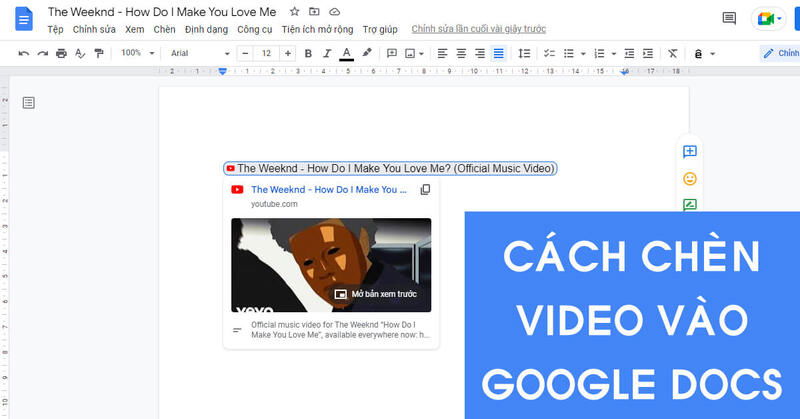
Task: Click the clear formatting icon
Action: [x=672, y=53]
